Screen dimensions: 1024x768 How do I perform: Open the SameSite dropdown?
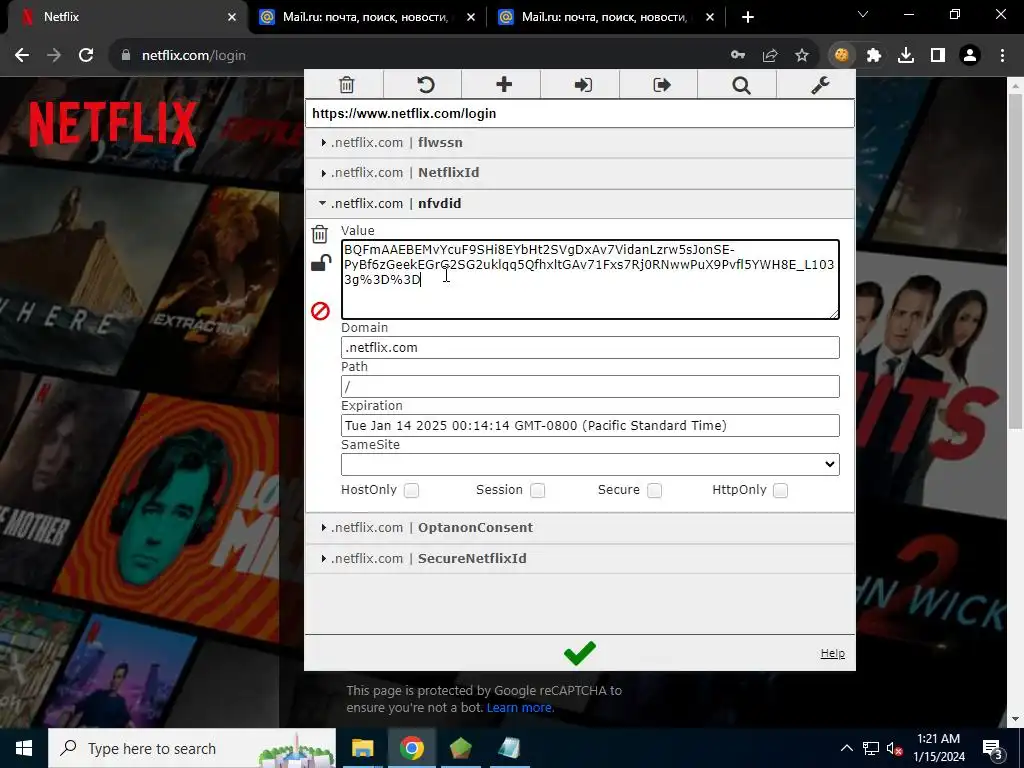pos(590,464)
